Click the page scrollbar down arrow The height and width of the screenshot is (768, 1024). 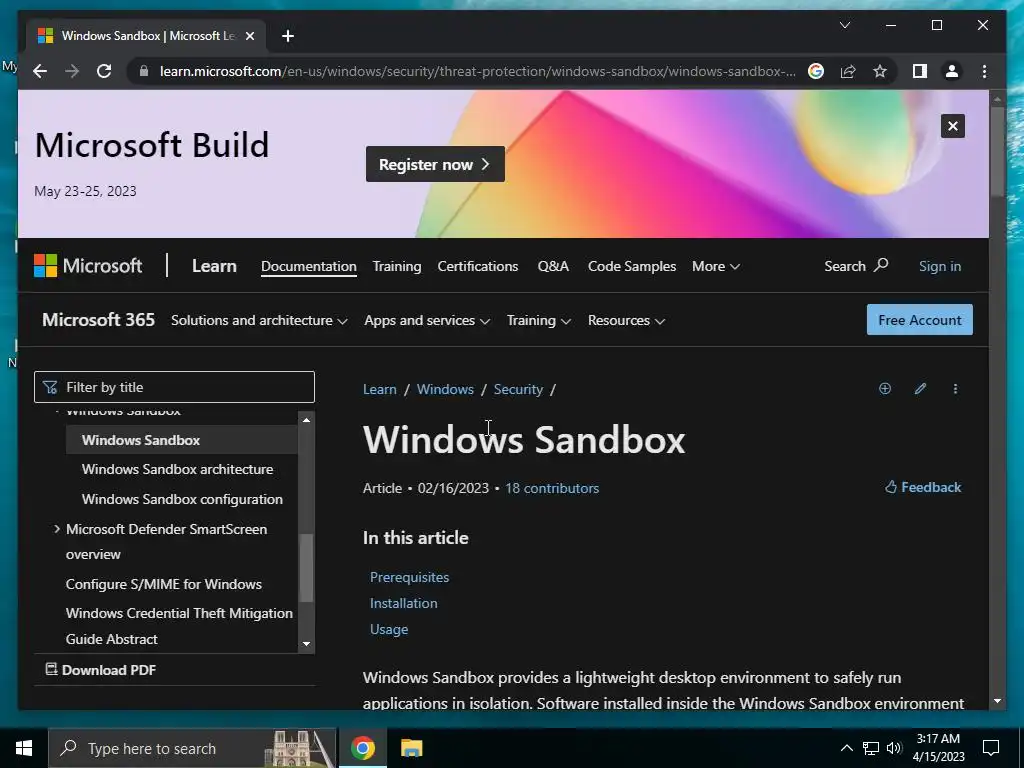(997, 701)
